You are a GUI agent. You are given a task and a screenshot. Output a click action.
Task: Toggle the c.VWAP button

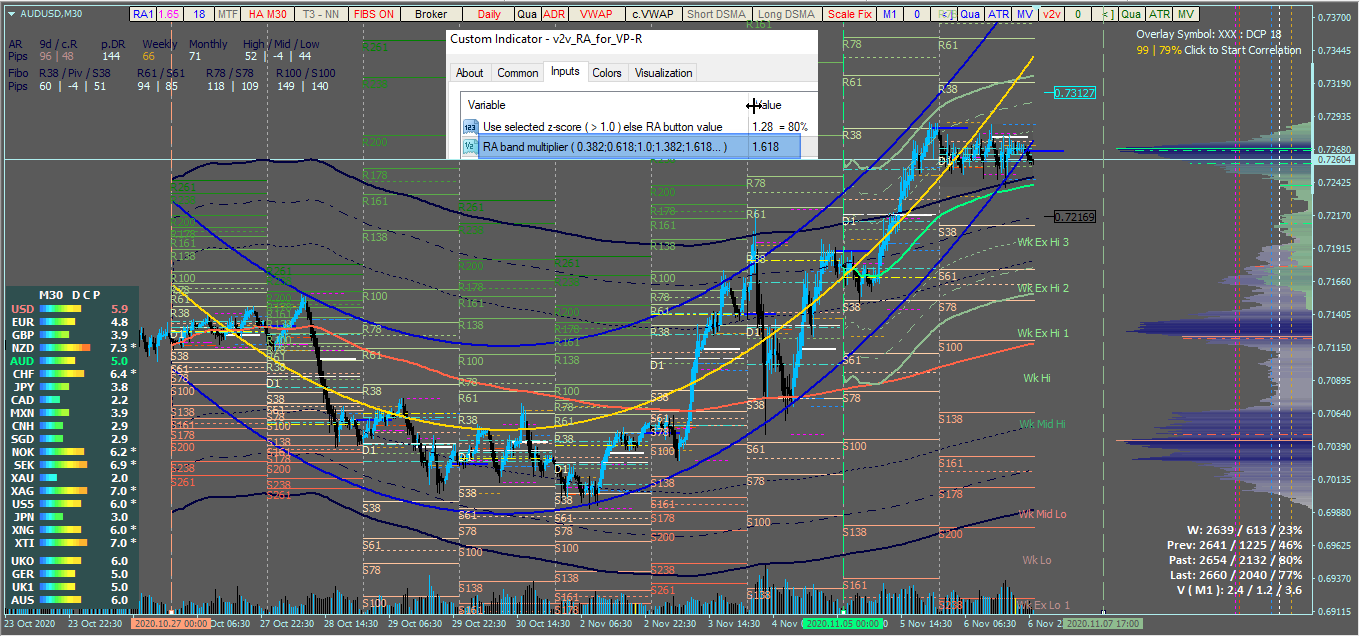tap(654, 15)
